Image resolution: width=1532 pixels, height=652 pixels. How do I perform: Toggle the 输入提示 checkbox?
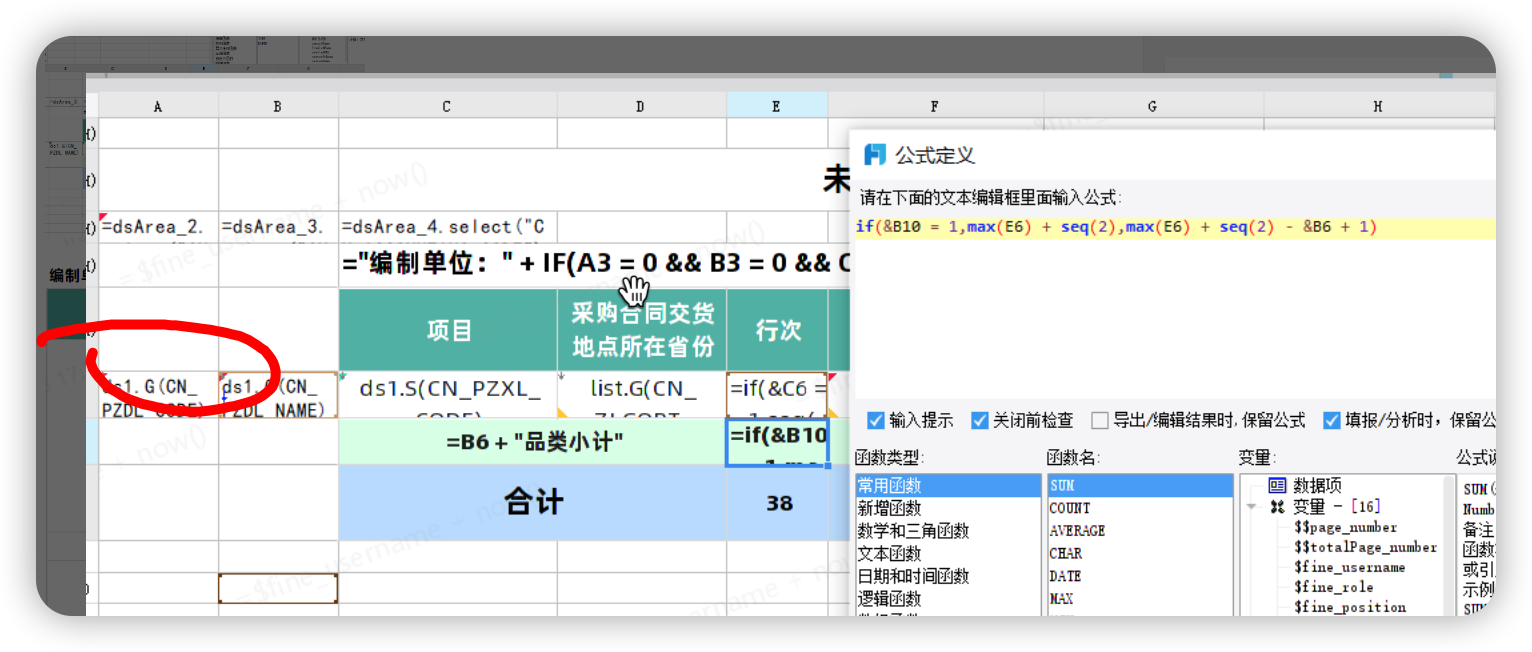coord(876,420)
